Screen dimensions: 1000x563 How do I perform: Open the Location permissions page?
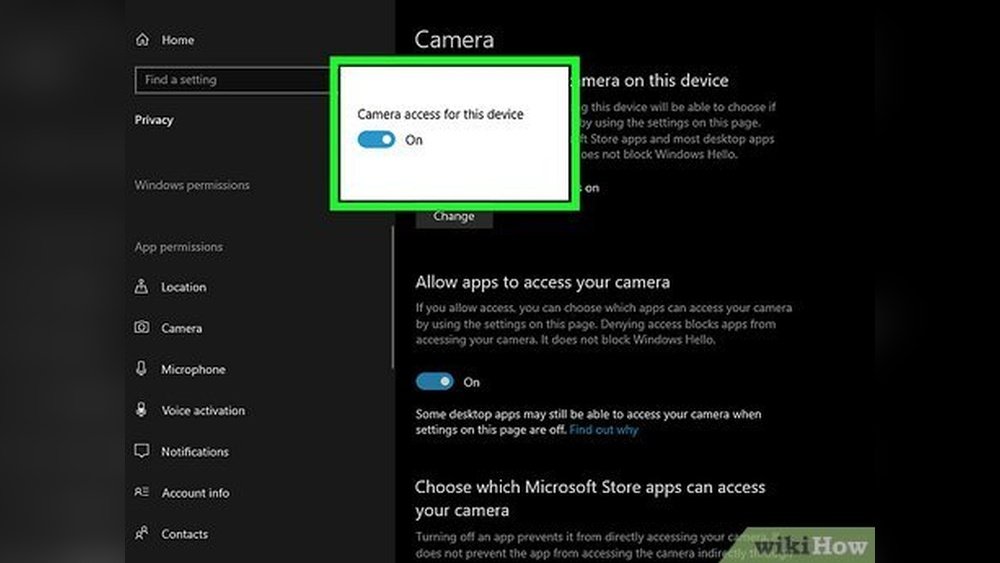coord(184,288)
